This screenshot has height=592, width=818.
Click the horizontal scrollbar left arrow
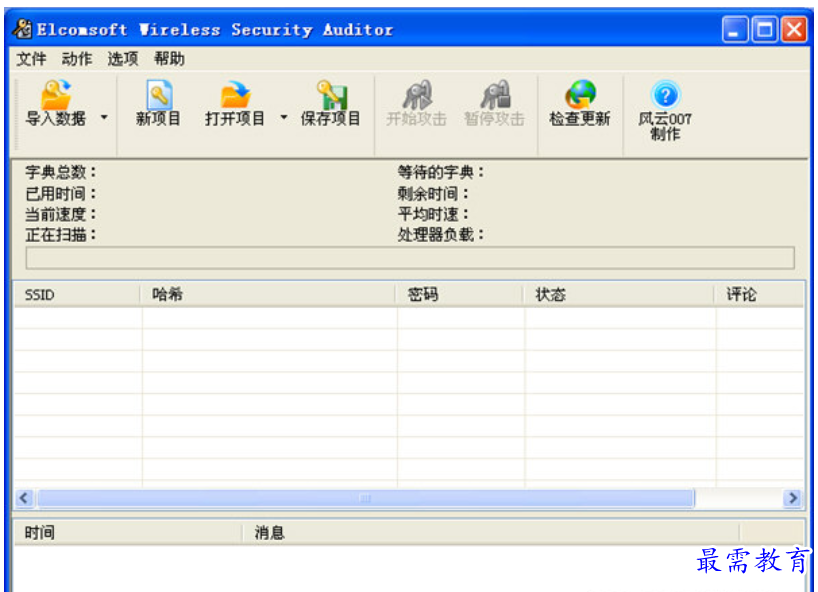25,498
